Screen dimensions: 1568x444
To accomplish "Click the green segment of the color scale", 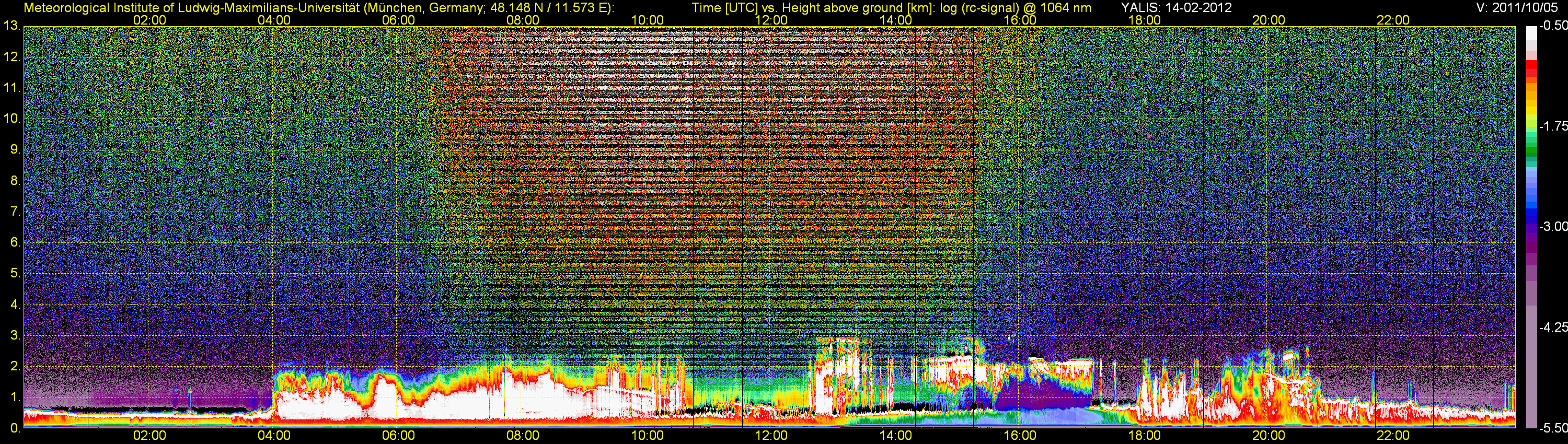I will 1531,148.
